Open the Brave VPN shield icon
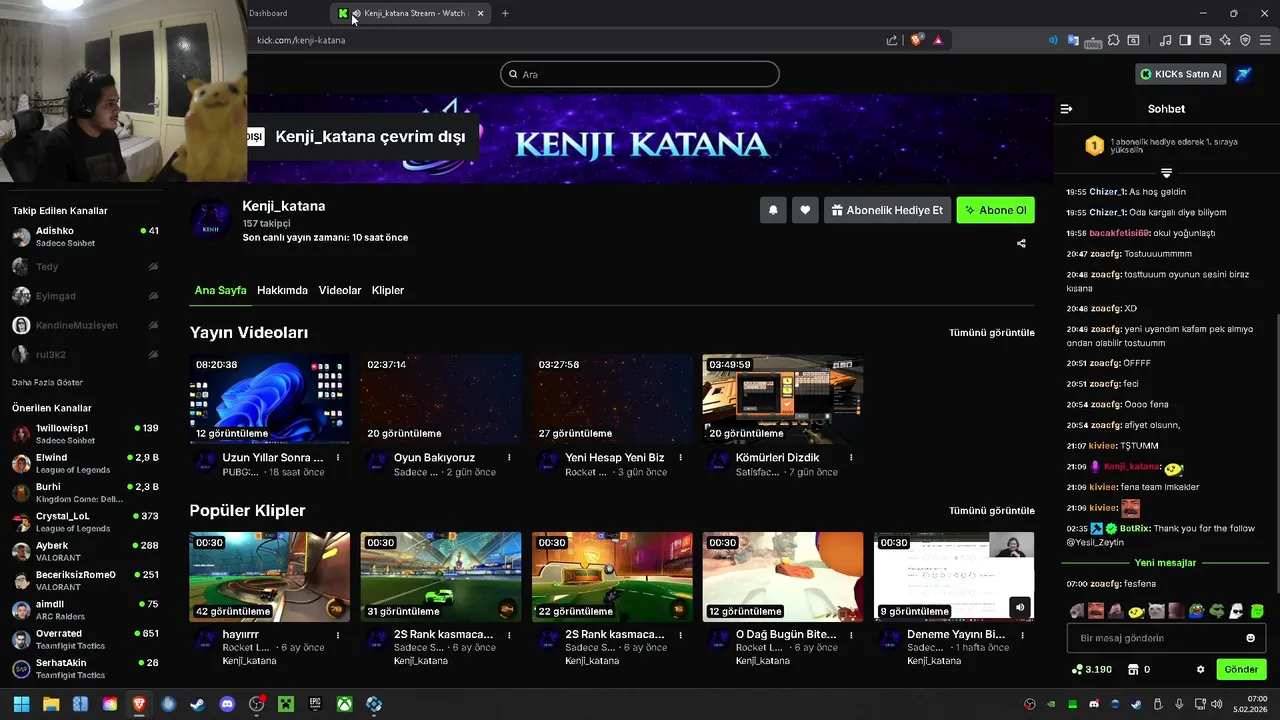Viewport: 1280px width, 720px height. (1245, 40)
